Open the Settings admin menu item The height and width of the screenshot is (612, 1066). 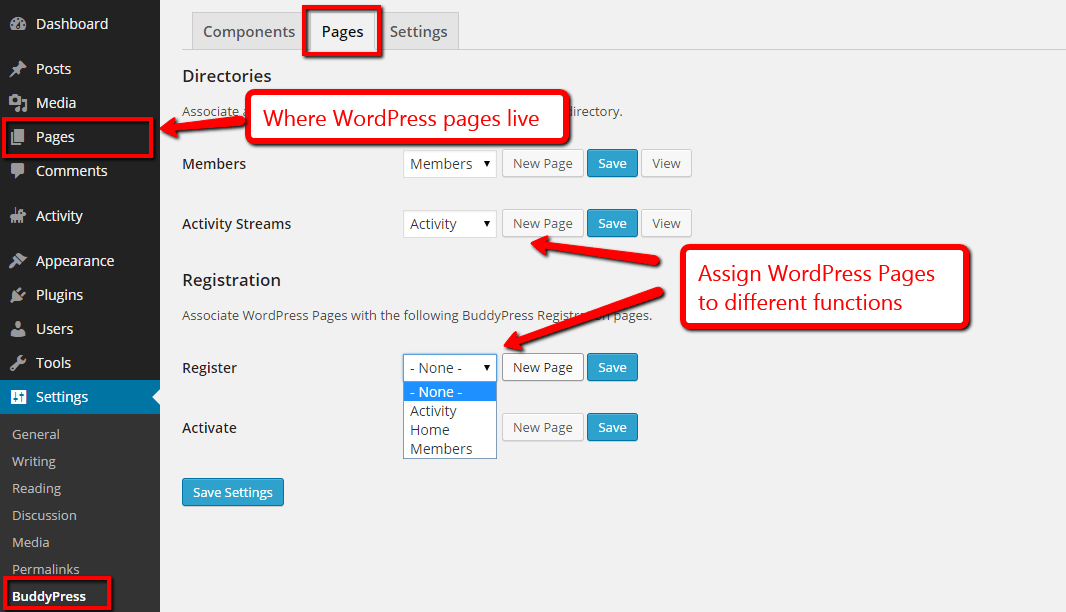[x=80, y=396]
